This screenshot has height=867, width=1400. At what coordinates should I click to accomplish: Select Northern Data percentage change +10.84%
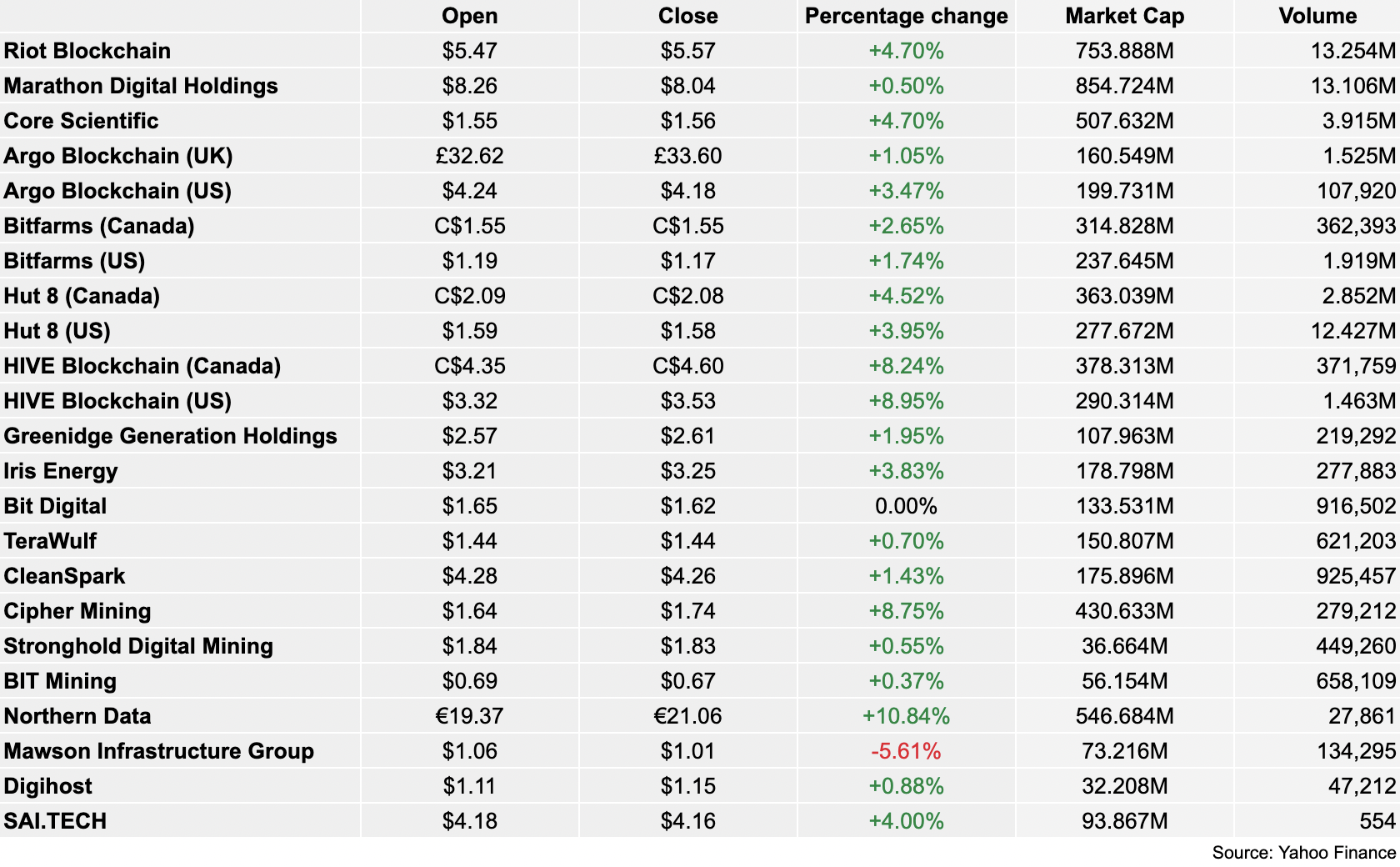[x=906, y=716]
